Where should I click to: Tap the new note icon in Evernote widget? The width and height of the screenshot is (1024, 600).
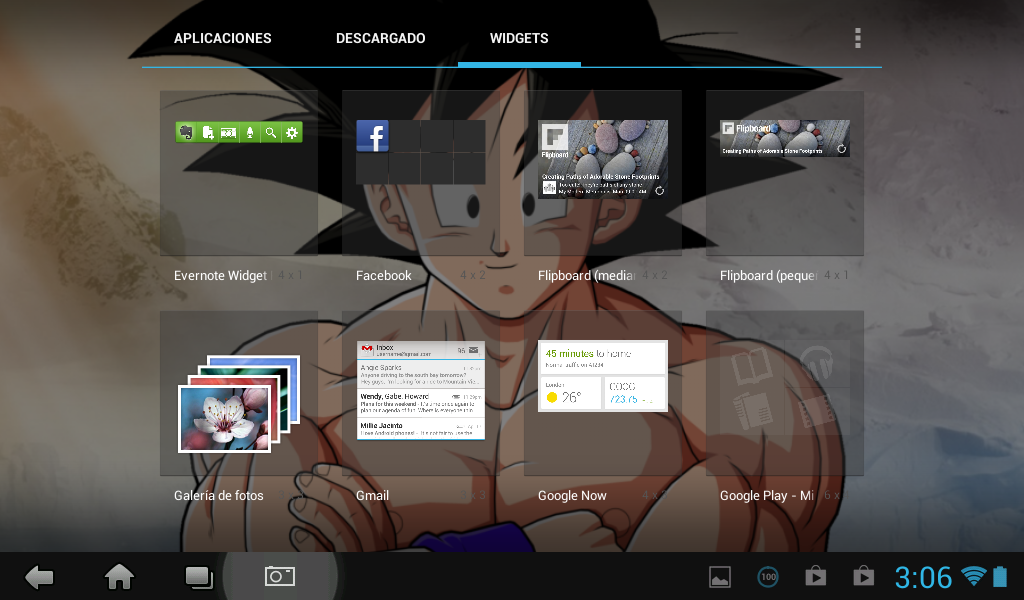(208, 133)
